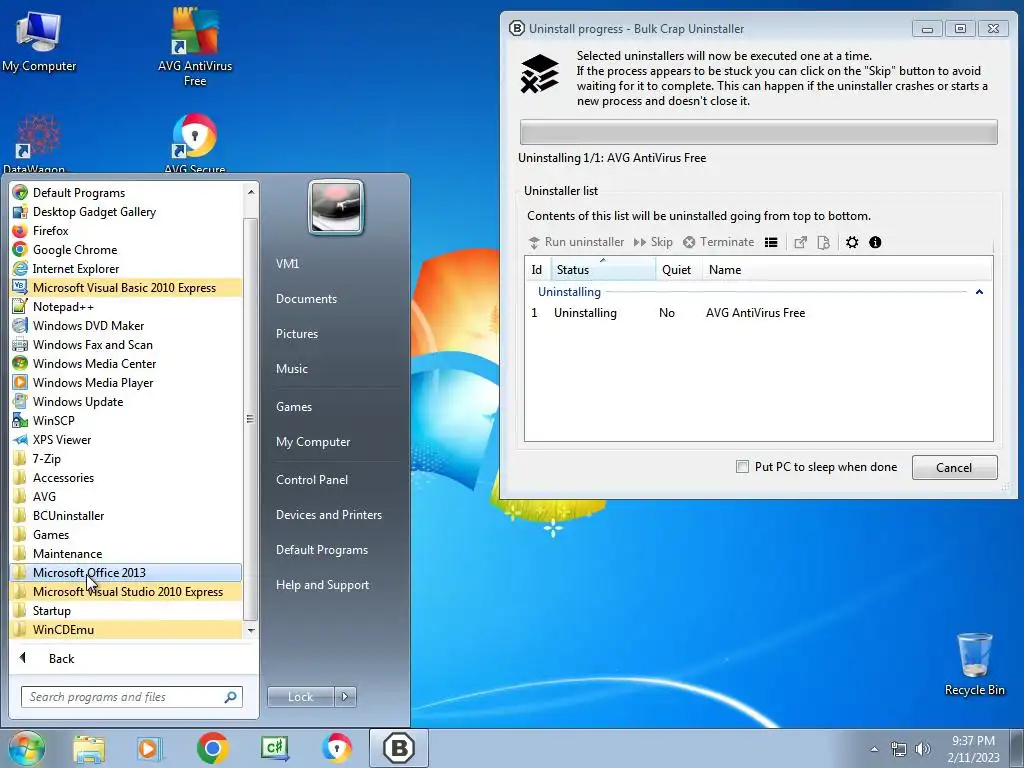Click the info circle icon in toolbar

coord(875,242)
